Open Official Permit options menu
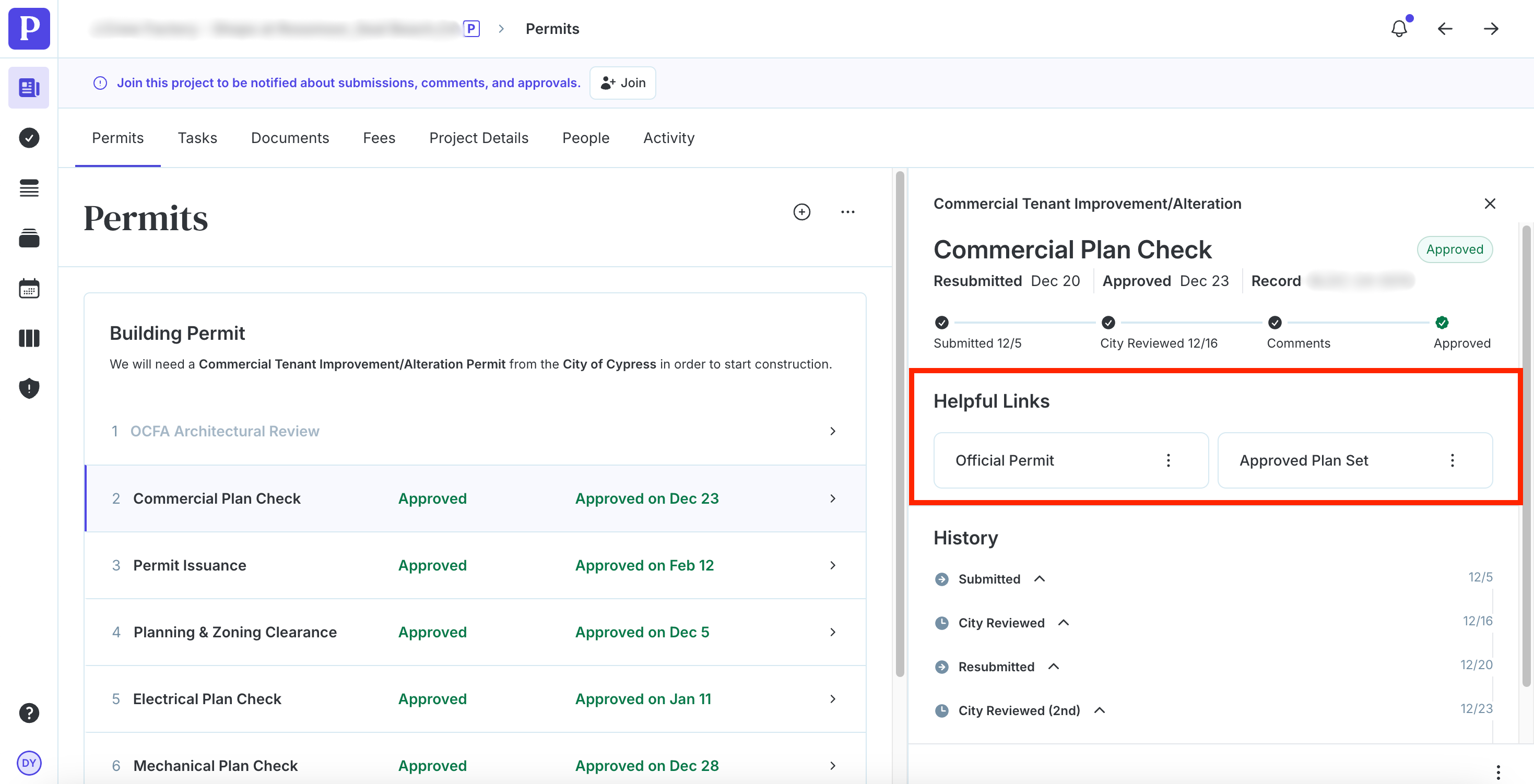The width and height of the screenshot is (1534, 784). click(x=1168, y=460)
